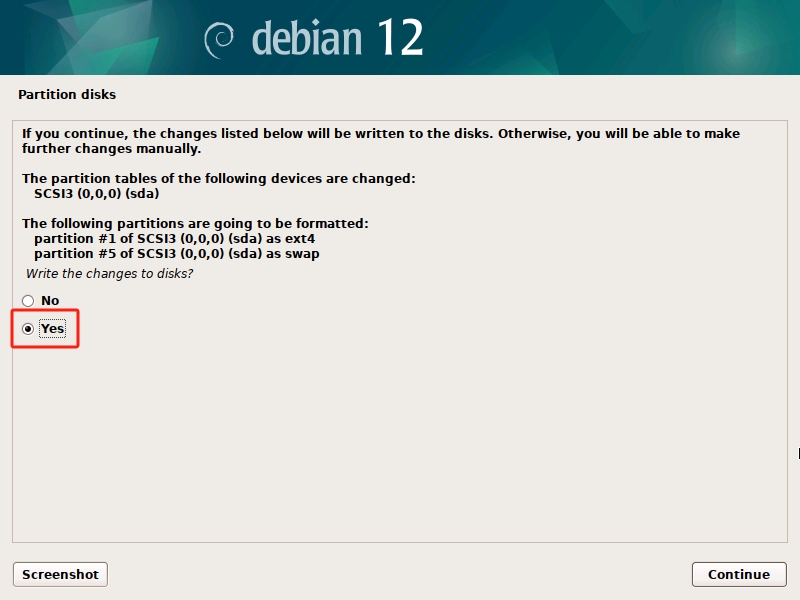This screenshot has width=800, height=600.
Task: Click the teal banner's right side background
Action: (x=638, y=37)
